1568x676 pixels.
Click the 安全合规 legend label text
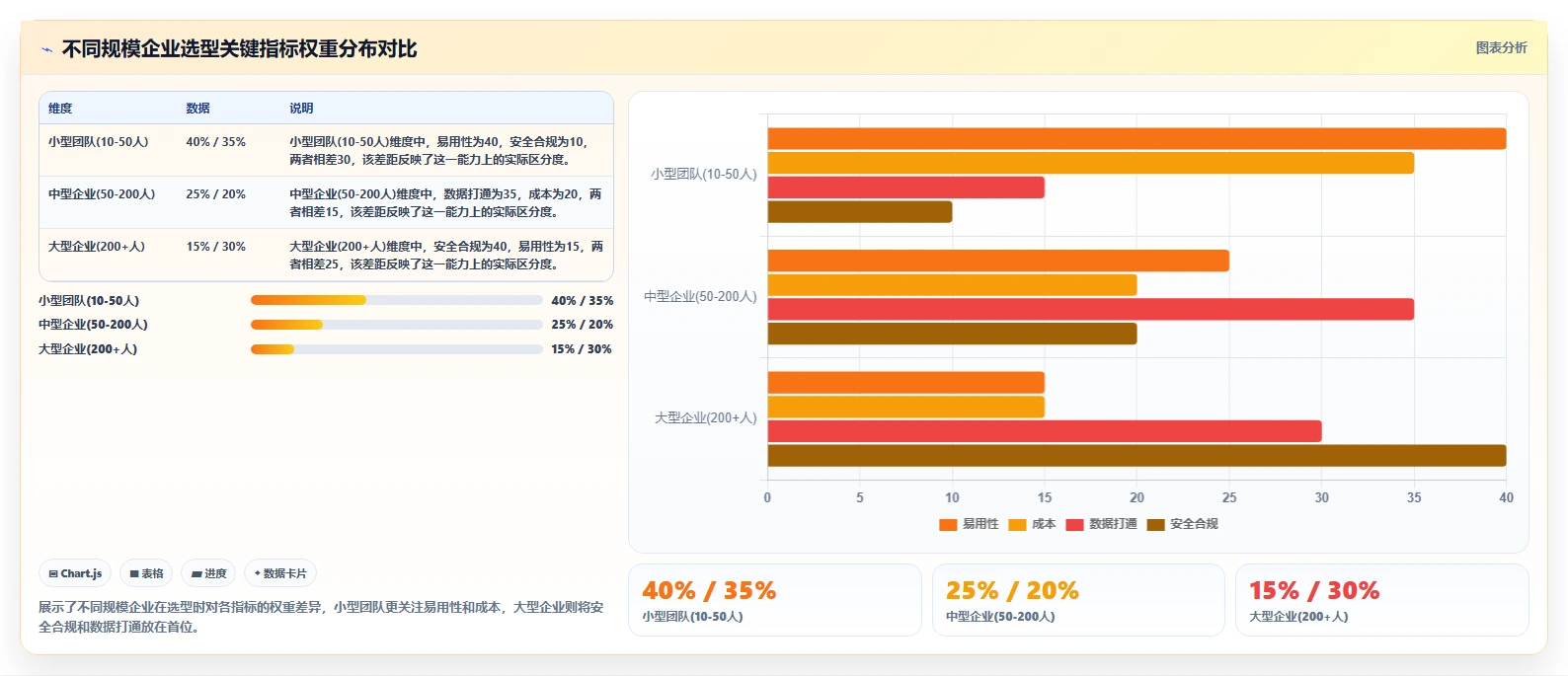[1194, 524]
